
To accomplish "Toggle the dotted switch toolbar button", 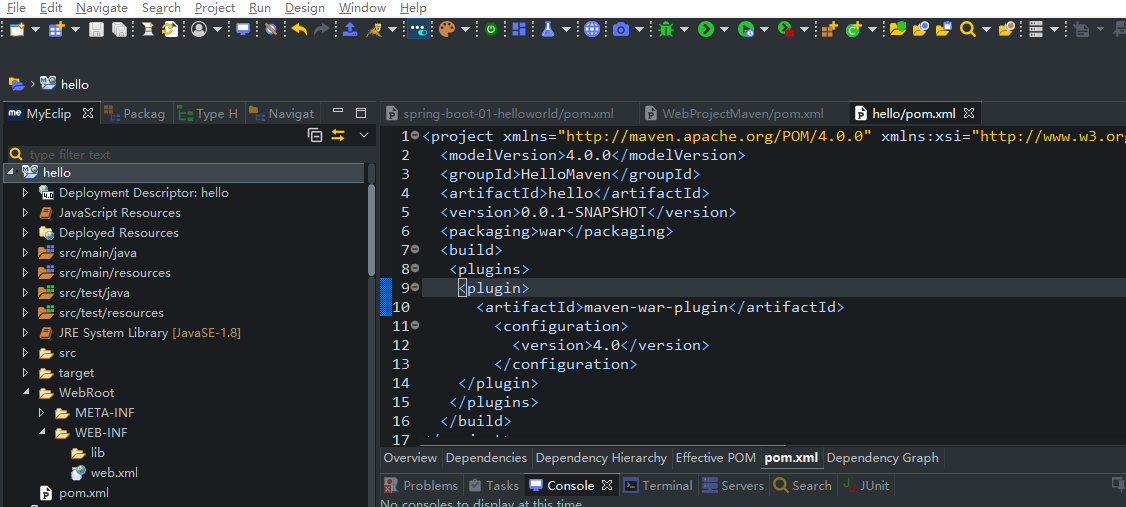I will coord(418,29).
